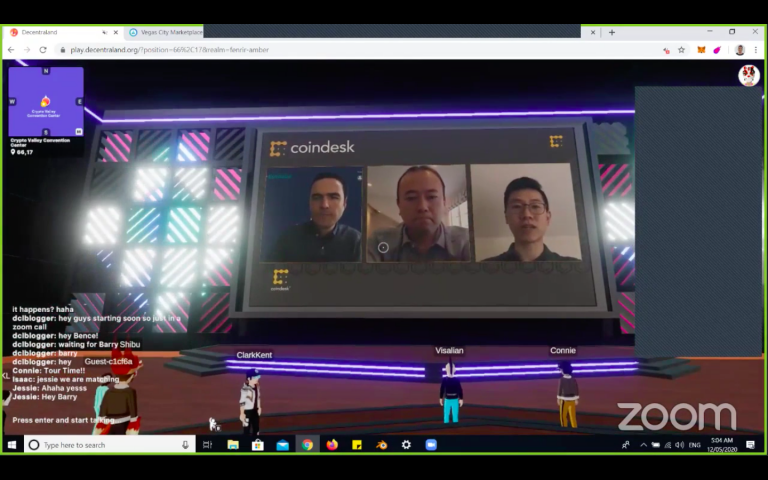The image size is (768, 480).
Task: Mute the Decentraland tab audio indicator
Action: pos(104,32)
